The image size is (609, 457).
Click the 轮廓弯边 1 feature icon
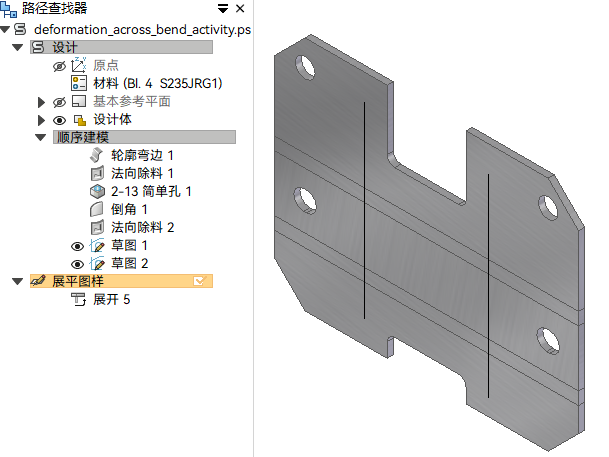click(x=96, y=155)
